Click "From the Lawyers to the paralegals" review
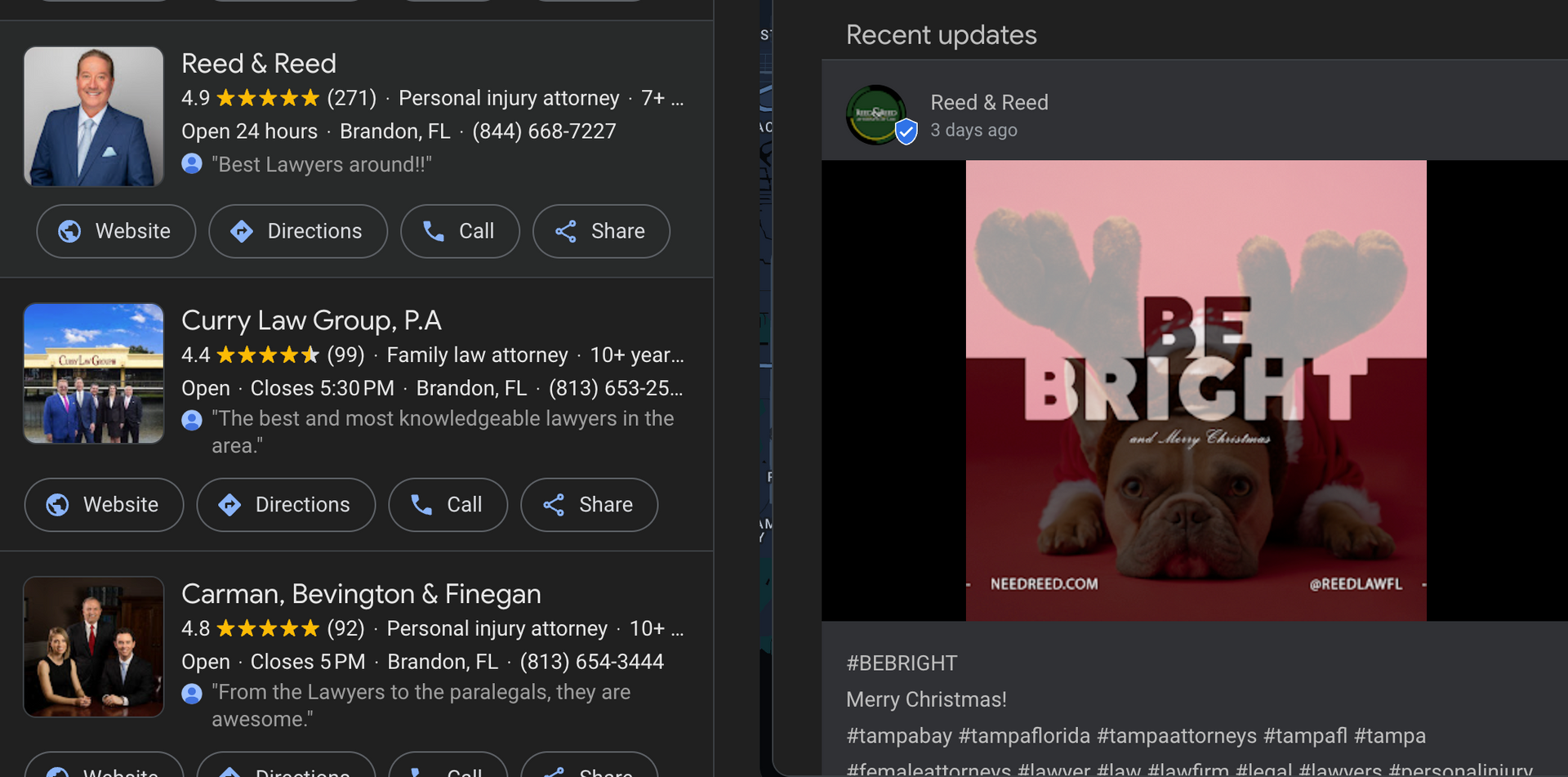1568x777 pixels. (421, 706)
